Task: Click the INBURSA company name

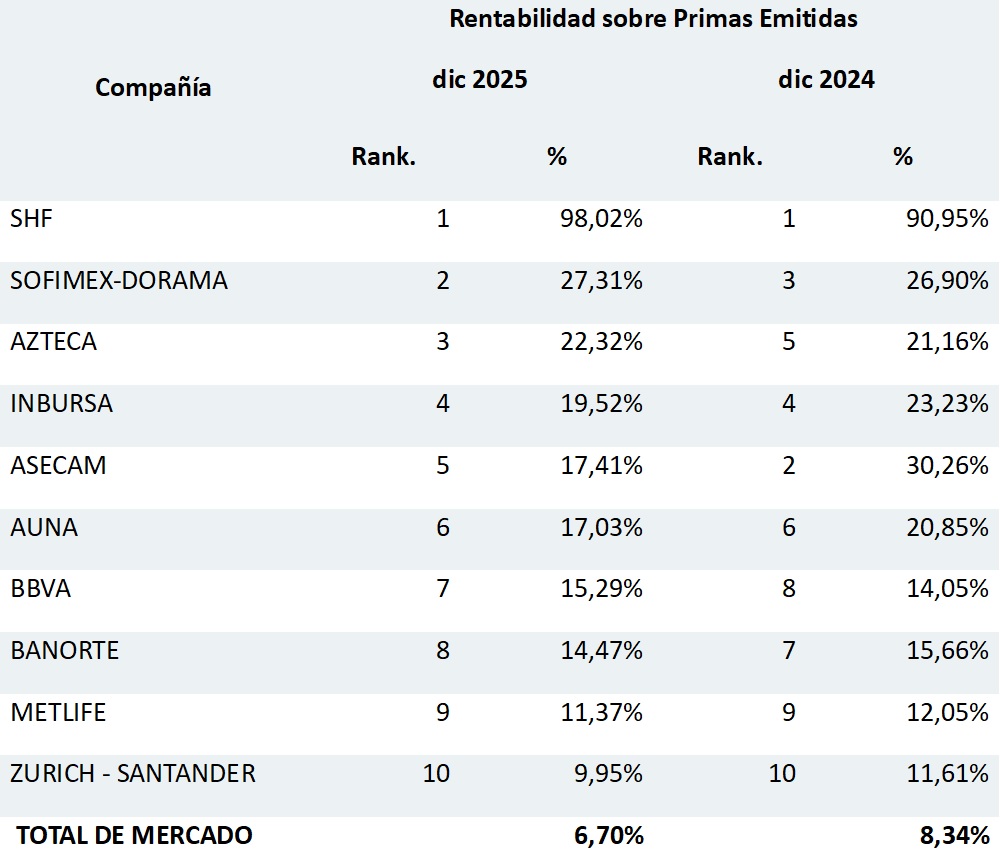Action: tap(61, 404)
